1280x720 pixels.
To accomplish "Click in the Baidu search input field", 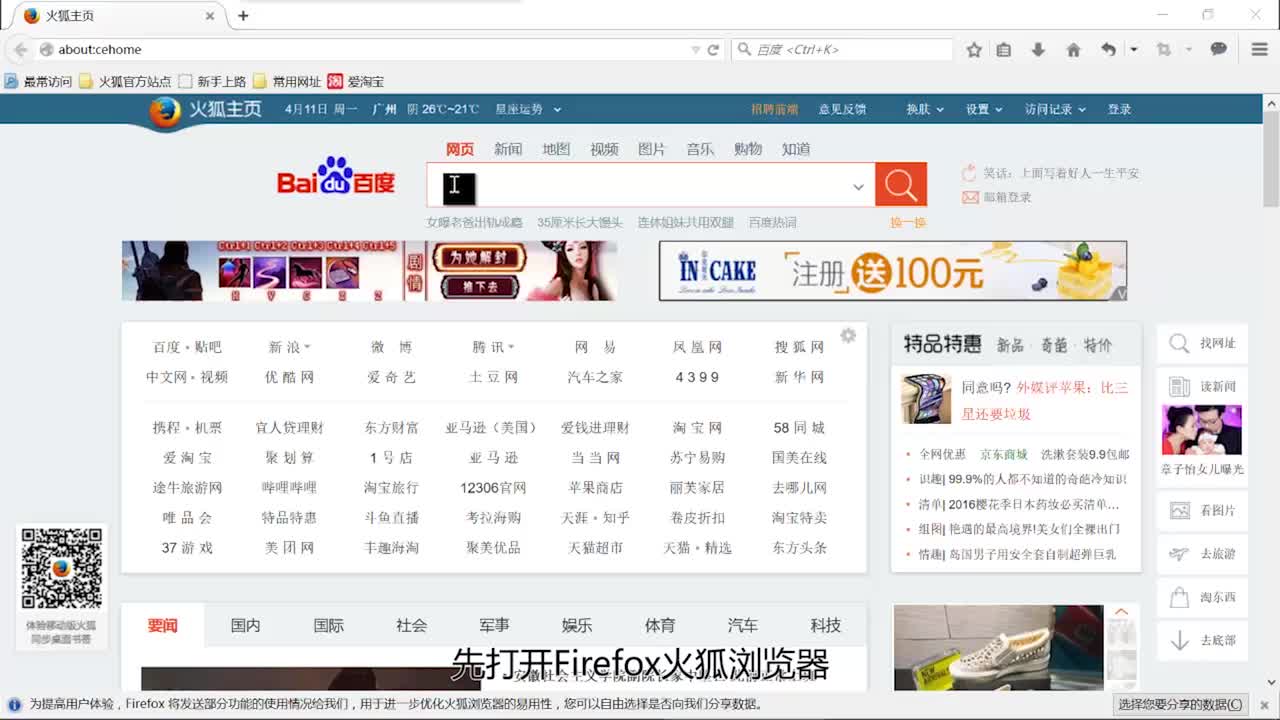I will [651, 185].
